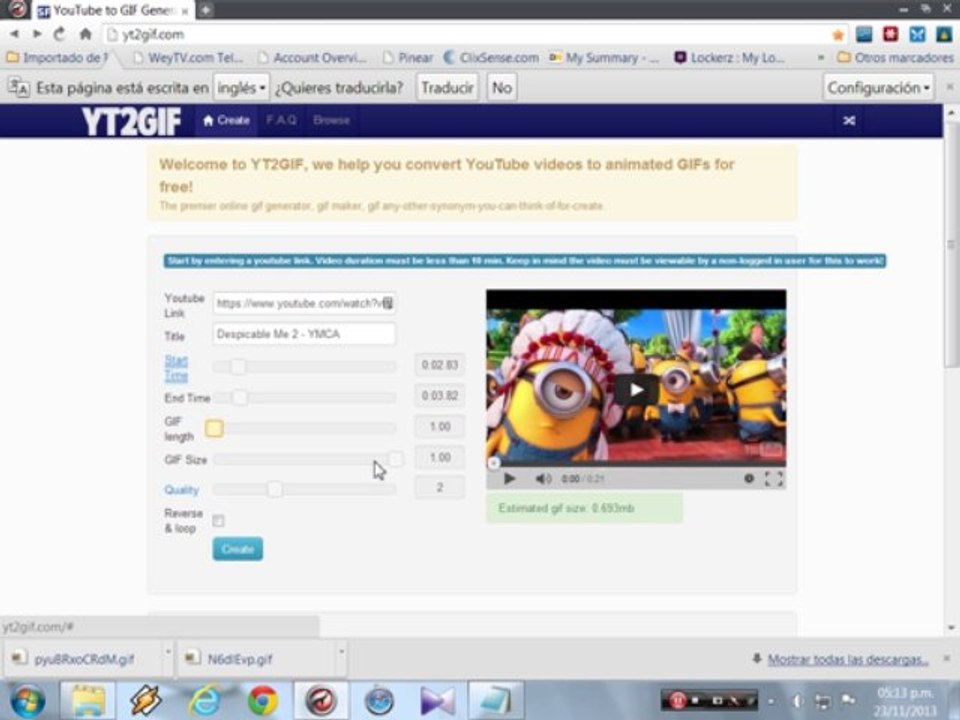Open the video watch-later clock icon
This screenshot has height=720, width=960.
click(x=749, y=479)
